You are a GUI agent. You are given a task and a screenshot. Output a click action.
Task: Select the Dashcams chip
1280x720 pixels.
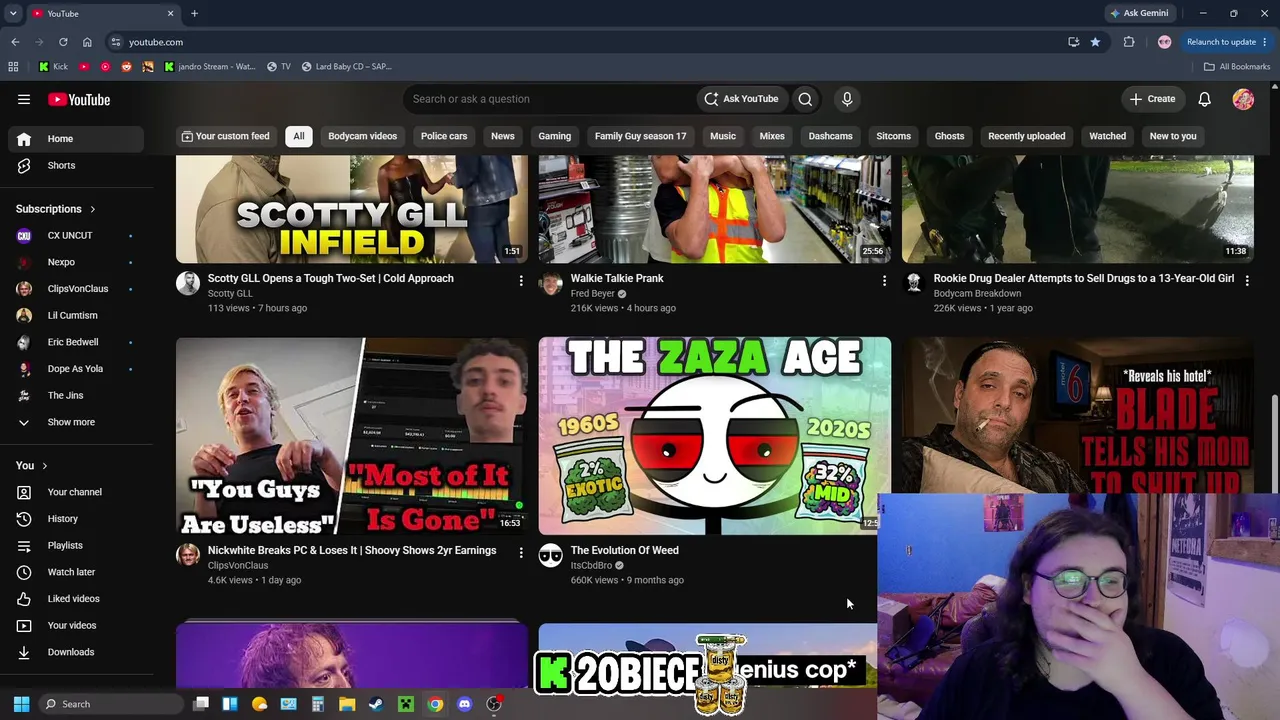tap(831, 136)
